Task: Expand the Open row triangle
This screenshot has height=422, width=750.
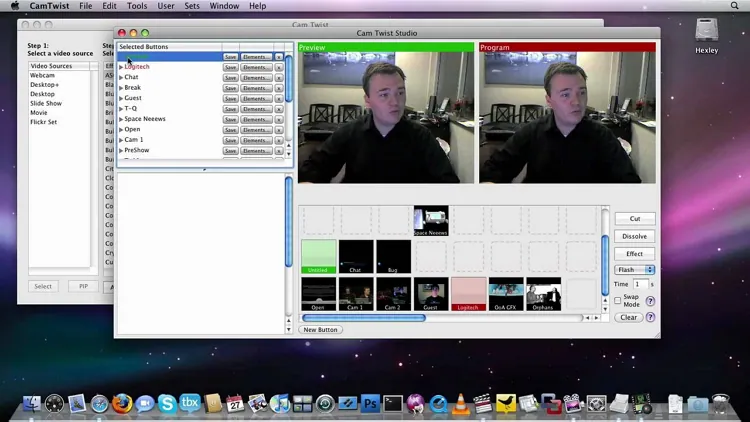Action: click(121, 130)
